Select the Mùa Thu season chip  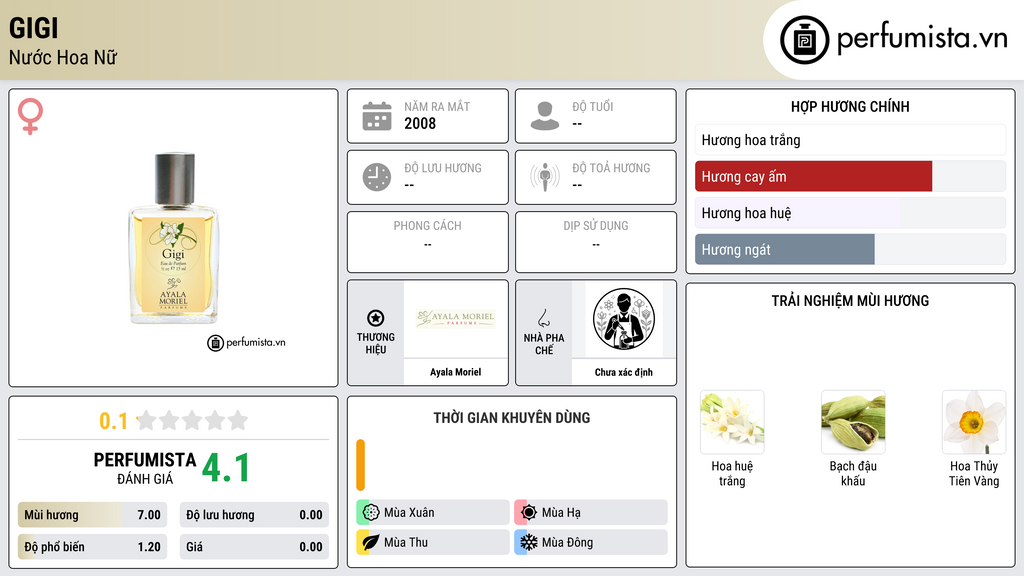click(x=433, y=542)
